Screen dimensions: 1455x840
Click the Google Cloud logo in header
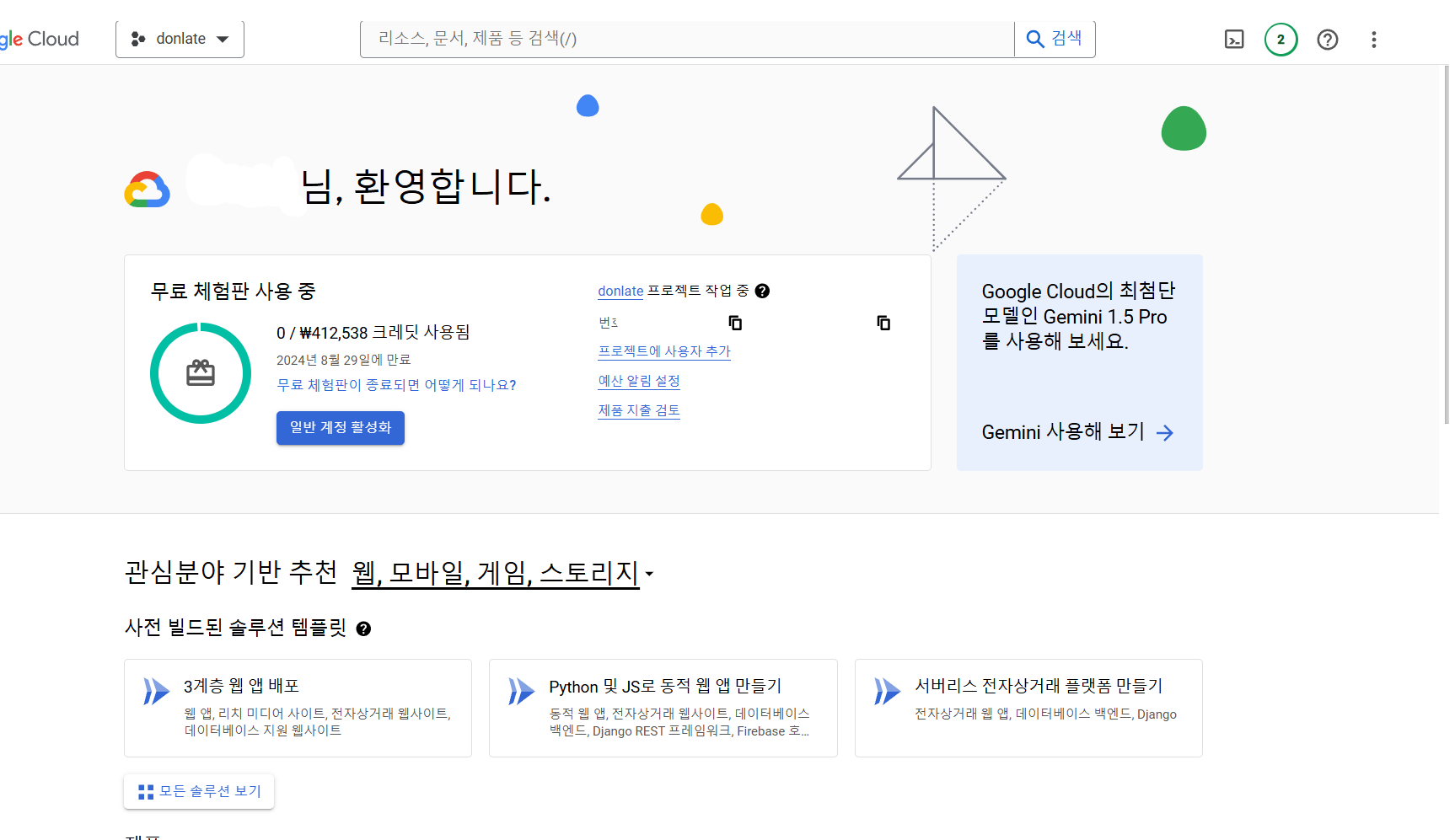tap(39, 39)
